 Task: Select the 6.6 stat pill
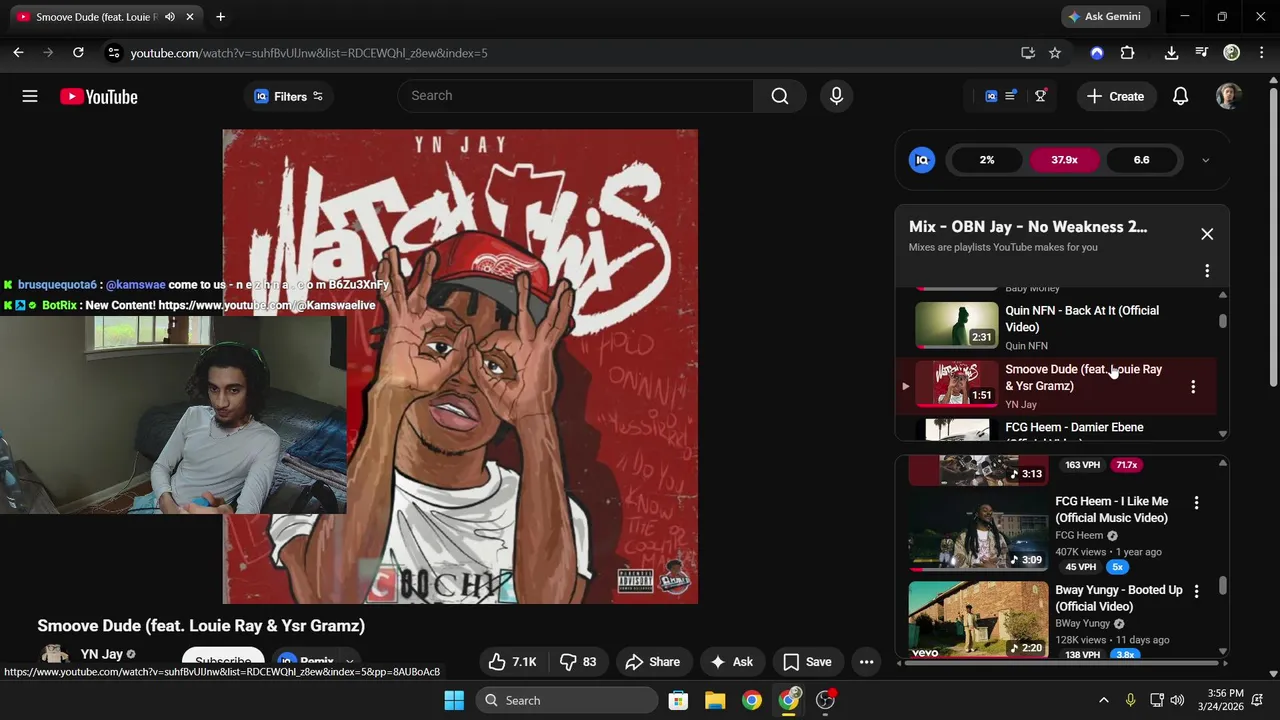(x=1141, y=160)
